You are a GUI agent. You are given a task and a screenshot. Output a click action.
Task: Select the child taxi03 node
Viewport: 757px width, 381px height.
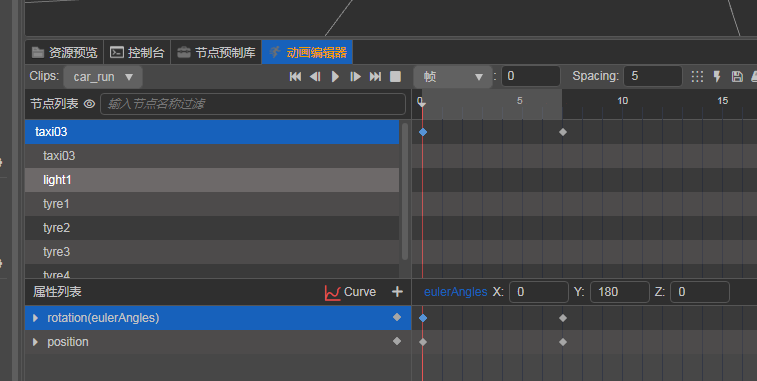[212, 156]
